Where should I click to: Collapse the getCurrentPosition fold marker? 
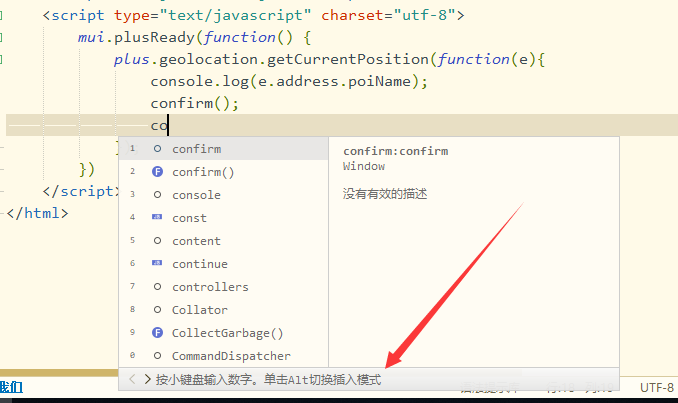1,59
